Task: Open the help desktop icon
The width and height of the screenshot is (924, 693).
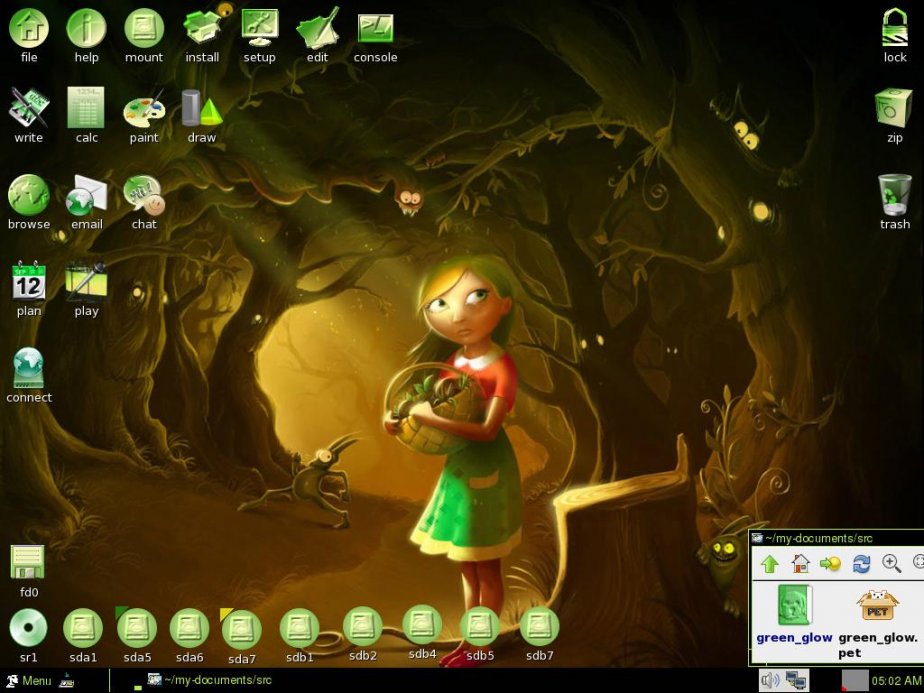Action: tap(86, 29)
